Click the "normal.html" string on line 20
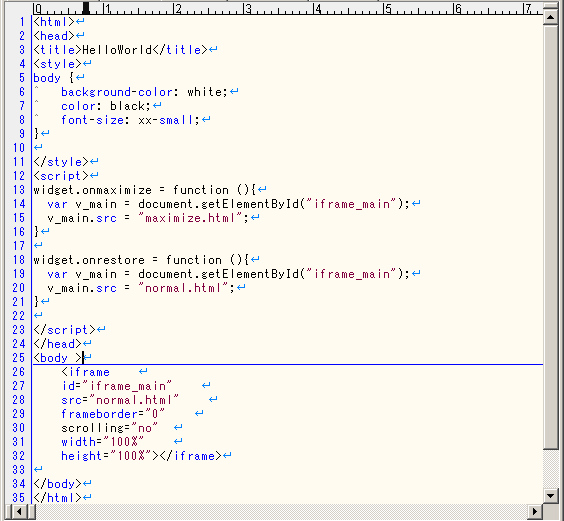Viewport: 564px width, 521px height. (x=183, y=288)
